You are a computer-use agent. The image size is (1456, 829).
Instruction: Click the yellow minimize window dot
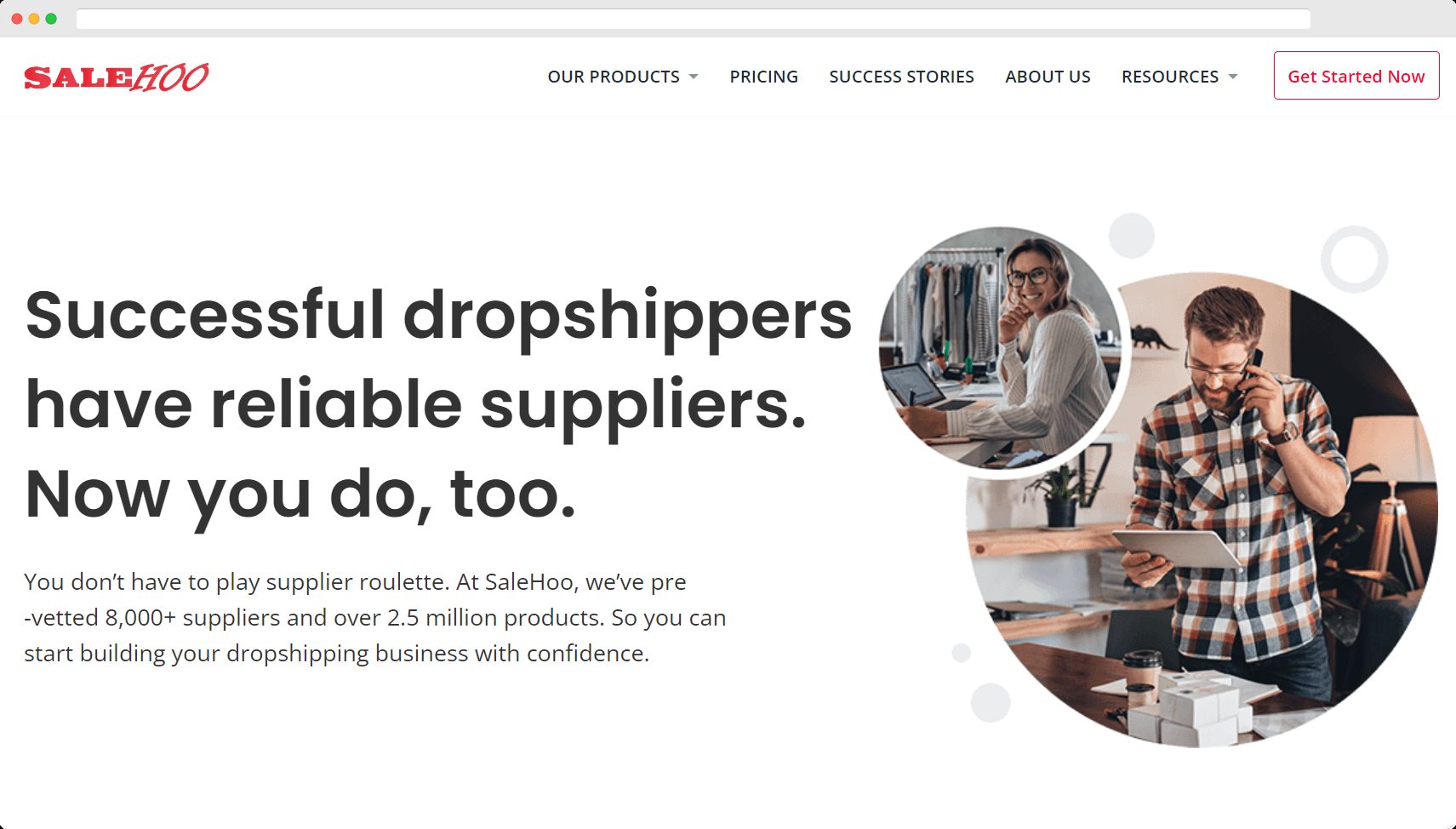[34, 19]
